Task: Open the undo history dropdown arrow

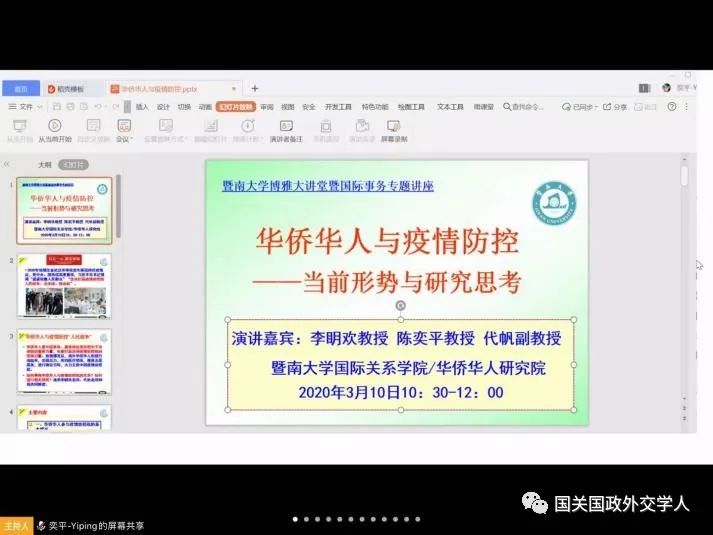Action: coord(106,107)
